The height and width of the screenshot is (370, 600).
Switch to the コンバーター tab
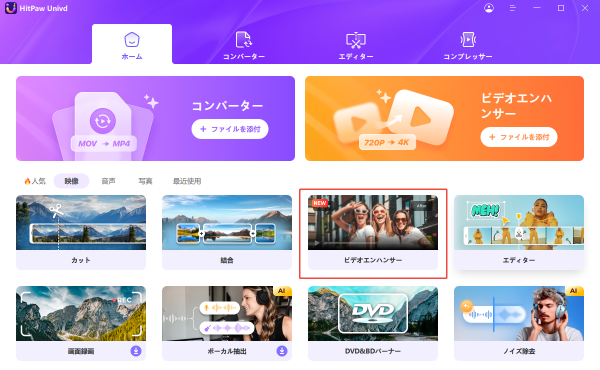pos(244,46)
